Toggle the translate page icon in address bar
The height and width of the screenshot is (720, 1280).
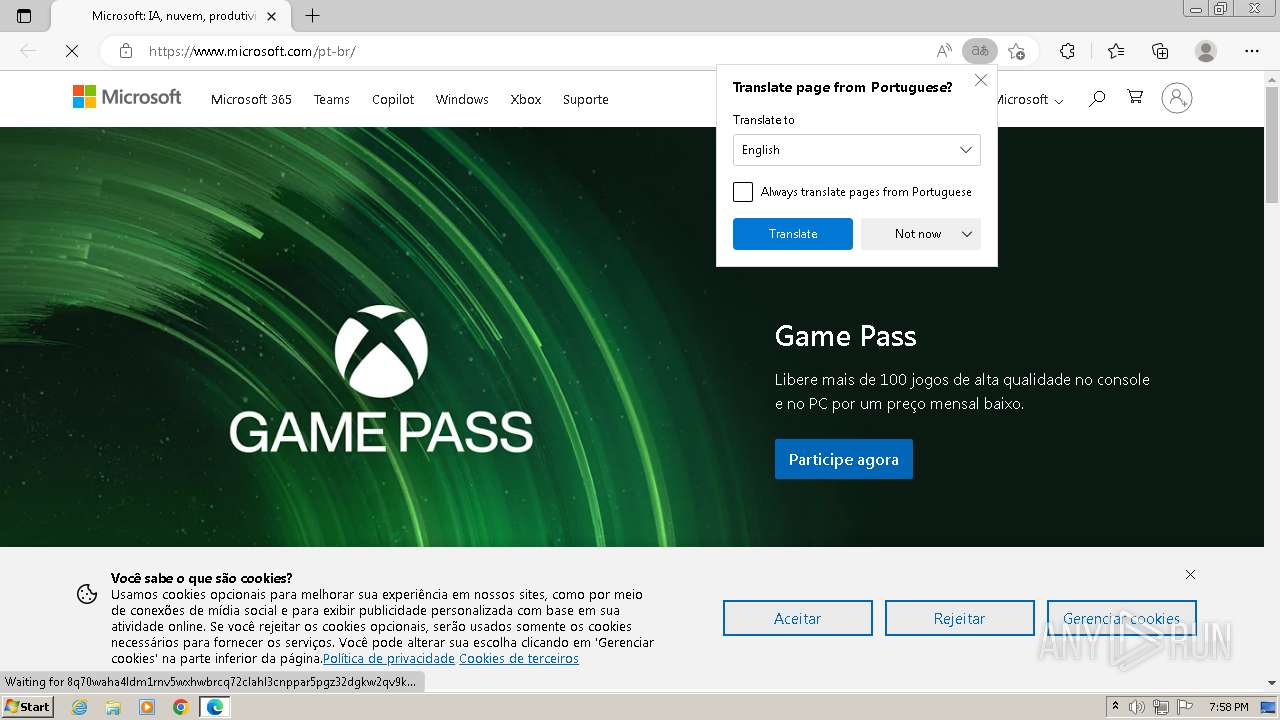(x=980, y=51)
